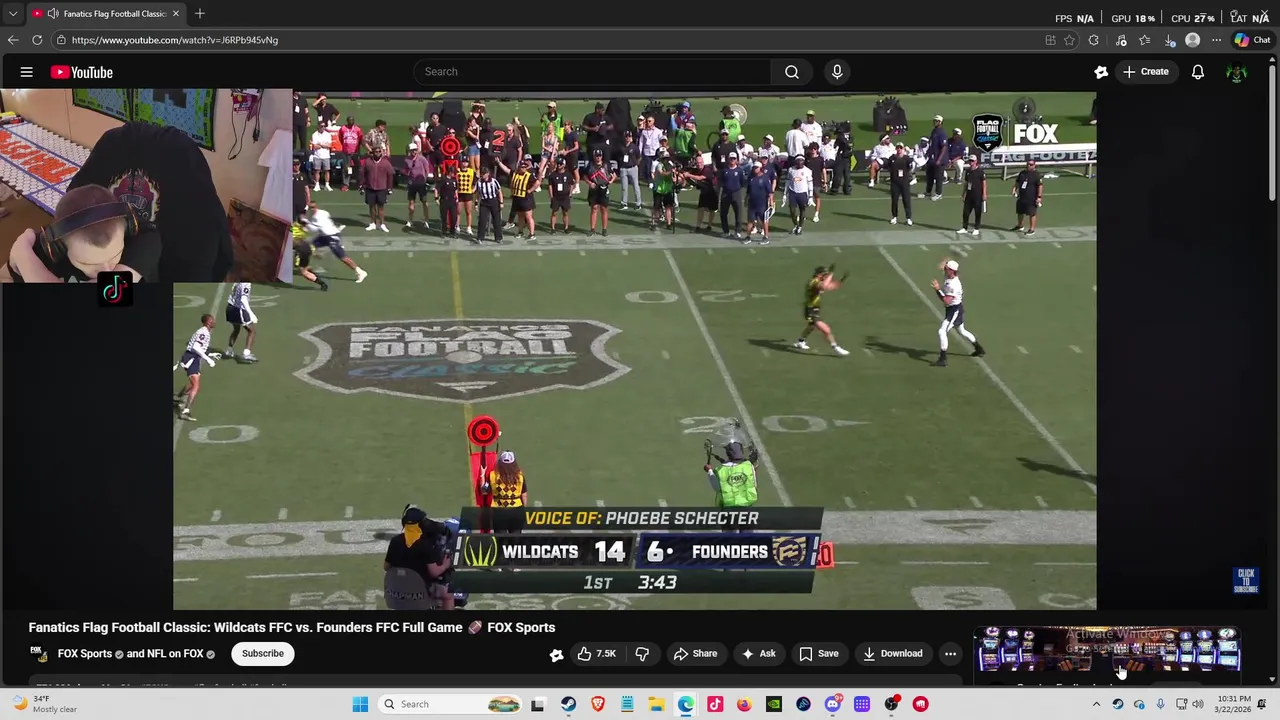Image resolution: width=1280 pixels, height=720 pixels.
Task: Select the Fanatics Flag Football Classic tab
Action: pyautogui.click(x=107, y=14)
